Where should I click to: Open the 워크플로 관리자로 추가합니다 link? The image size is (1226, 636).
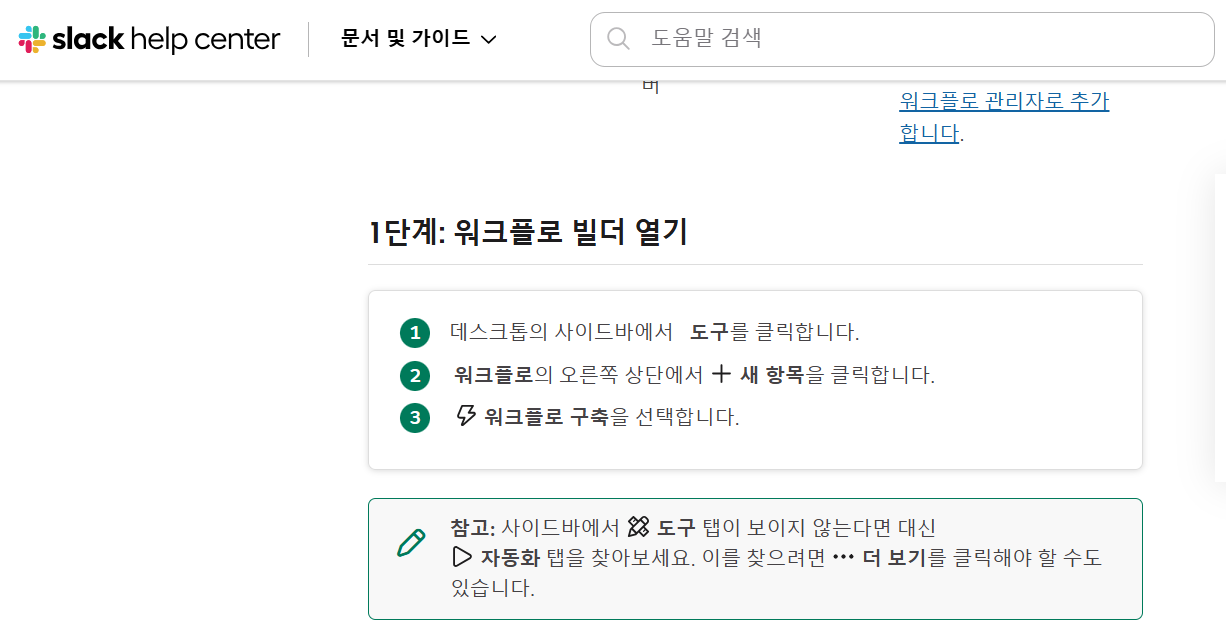[x=1004, y=102]
